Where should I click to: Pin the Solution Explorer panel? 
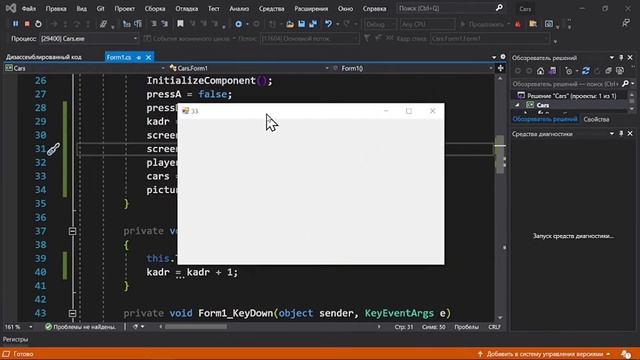tap(621, 58)
